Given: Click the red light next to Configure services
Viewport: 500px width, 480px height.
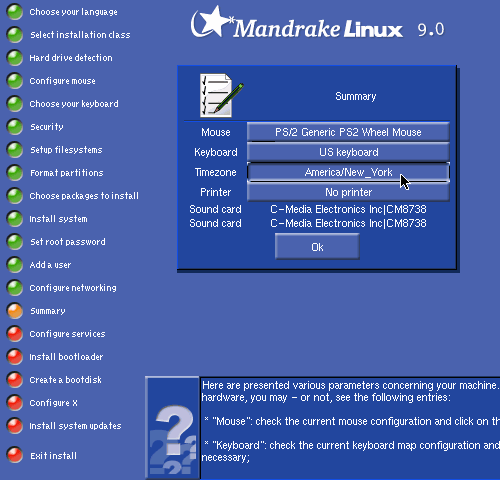Looking at the screenshot, I should click(x=15, y=334).
